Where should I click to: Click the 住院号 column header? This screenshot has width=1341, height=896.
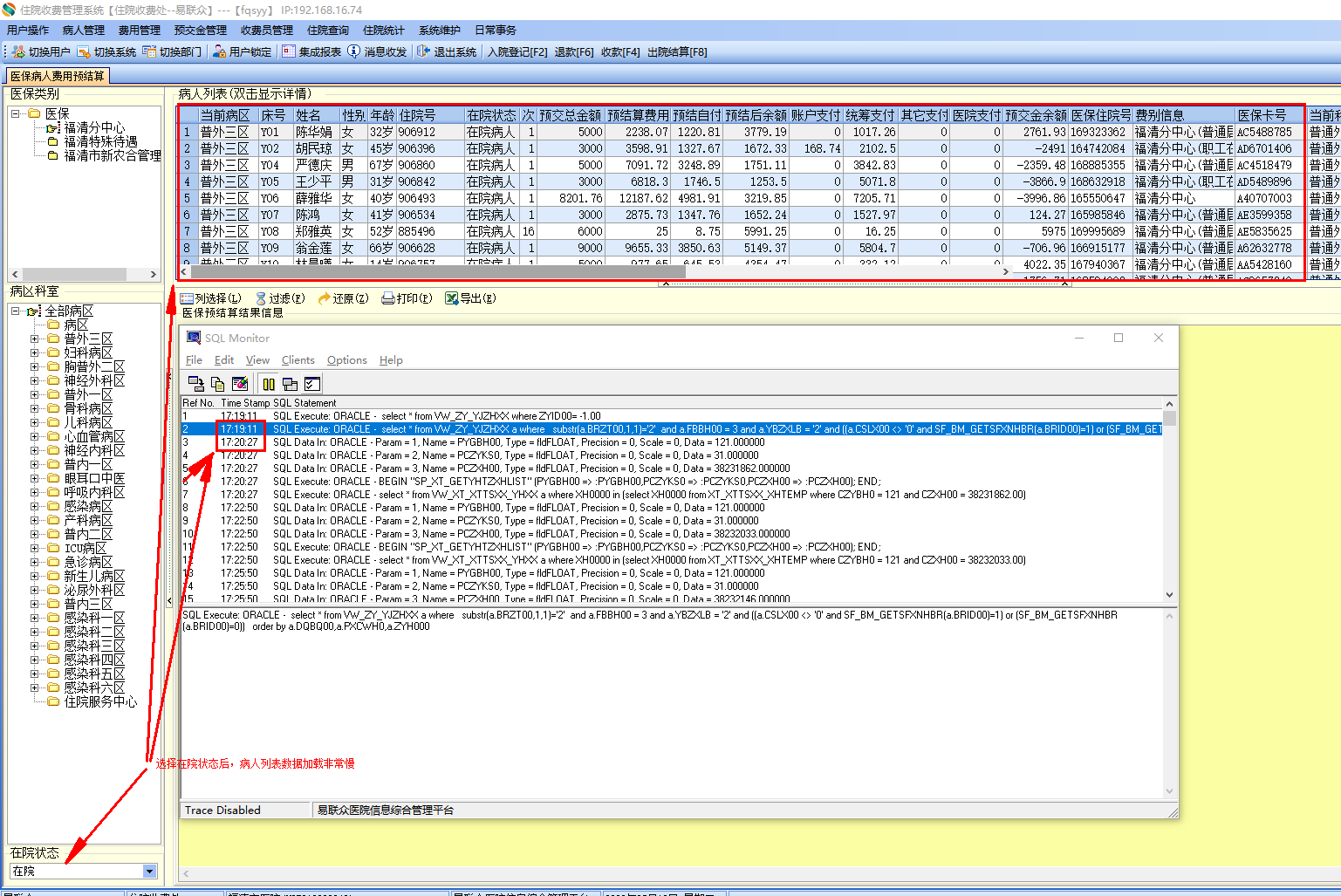click(x=430, y=115)
